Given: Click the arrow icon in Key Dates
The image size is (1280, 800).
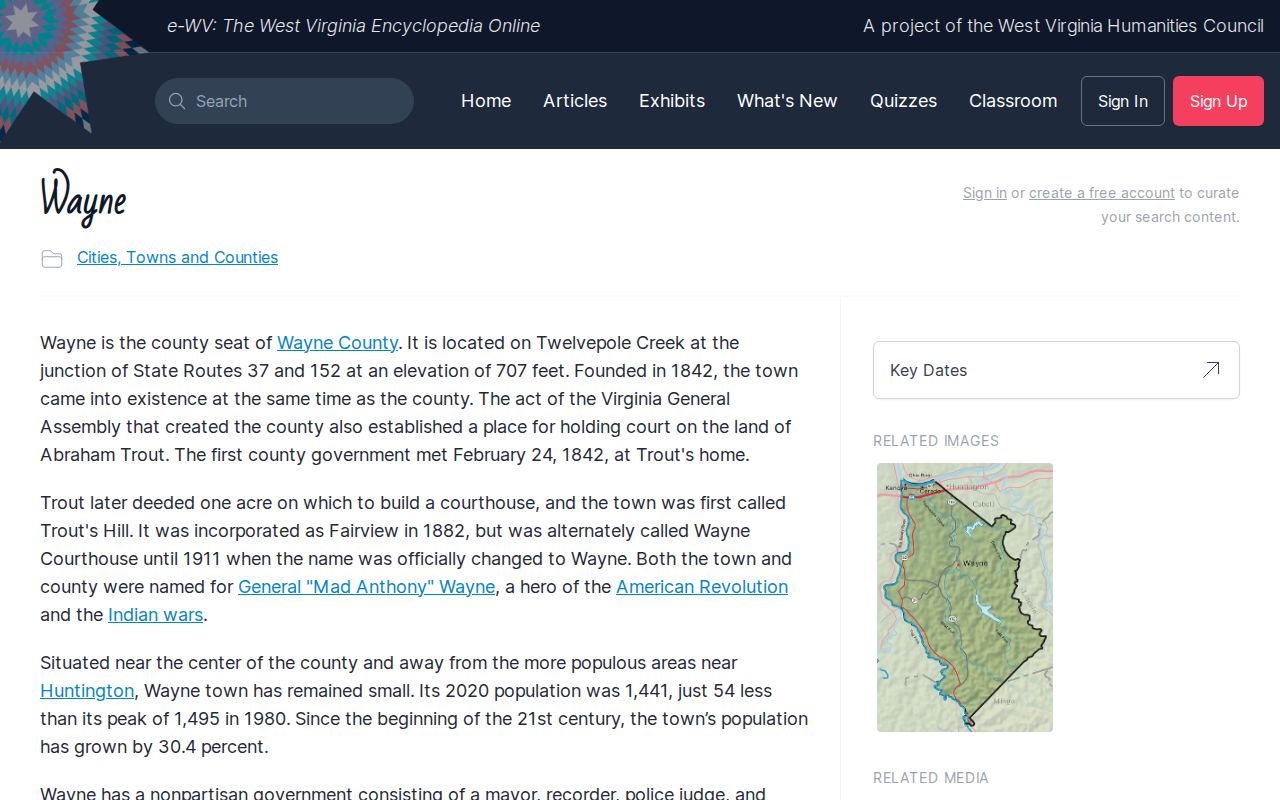Looking at the screenshot, I should pyautogui.click(x=1211, y=370).
